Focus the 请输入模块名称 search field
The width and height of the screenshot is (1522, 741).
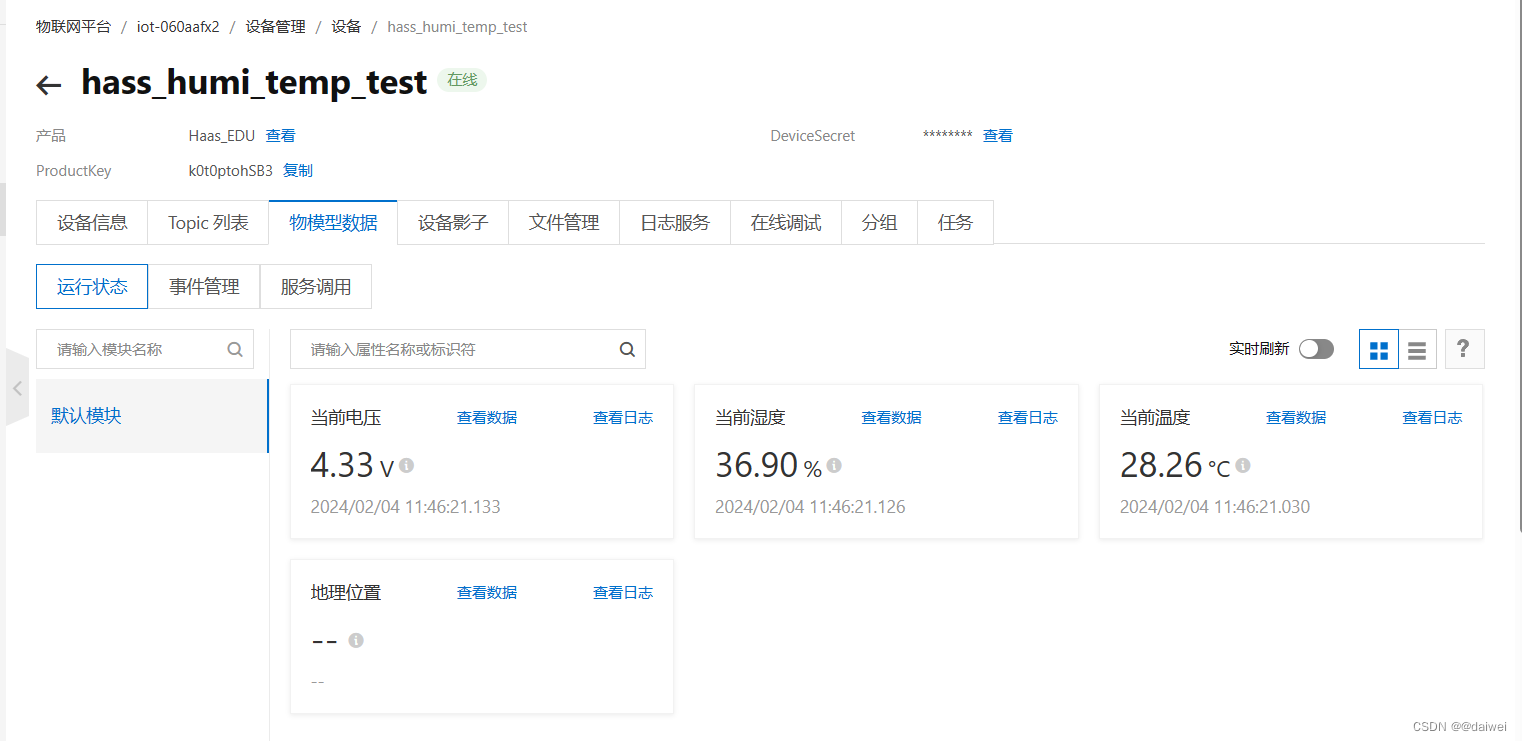(x=145, y=349)
